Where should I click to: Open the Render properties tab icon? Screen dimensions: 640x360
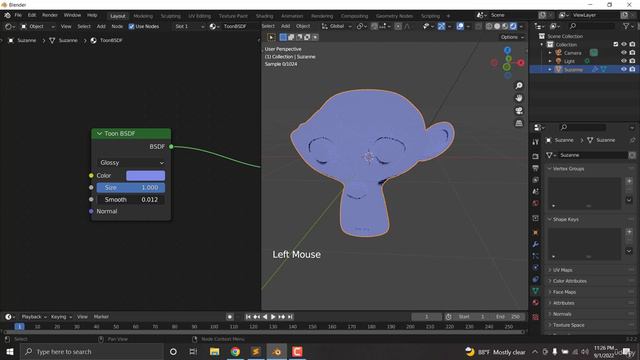click(x=536, y=156)
